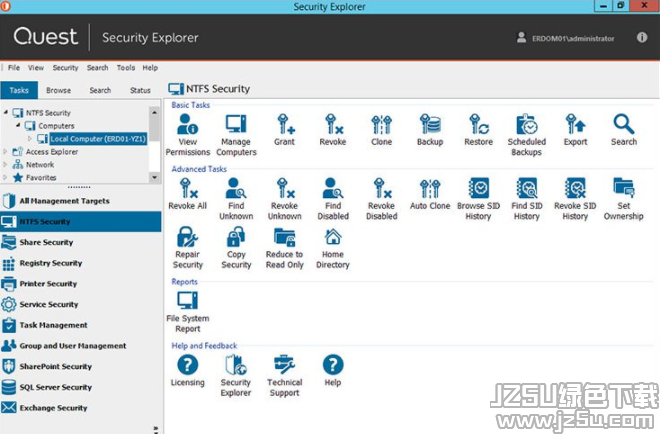Open the Search menu in the menu bar
660x434 pixels.
click(98, 68)
